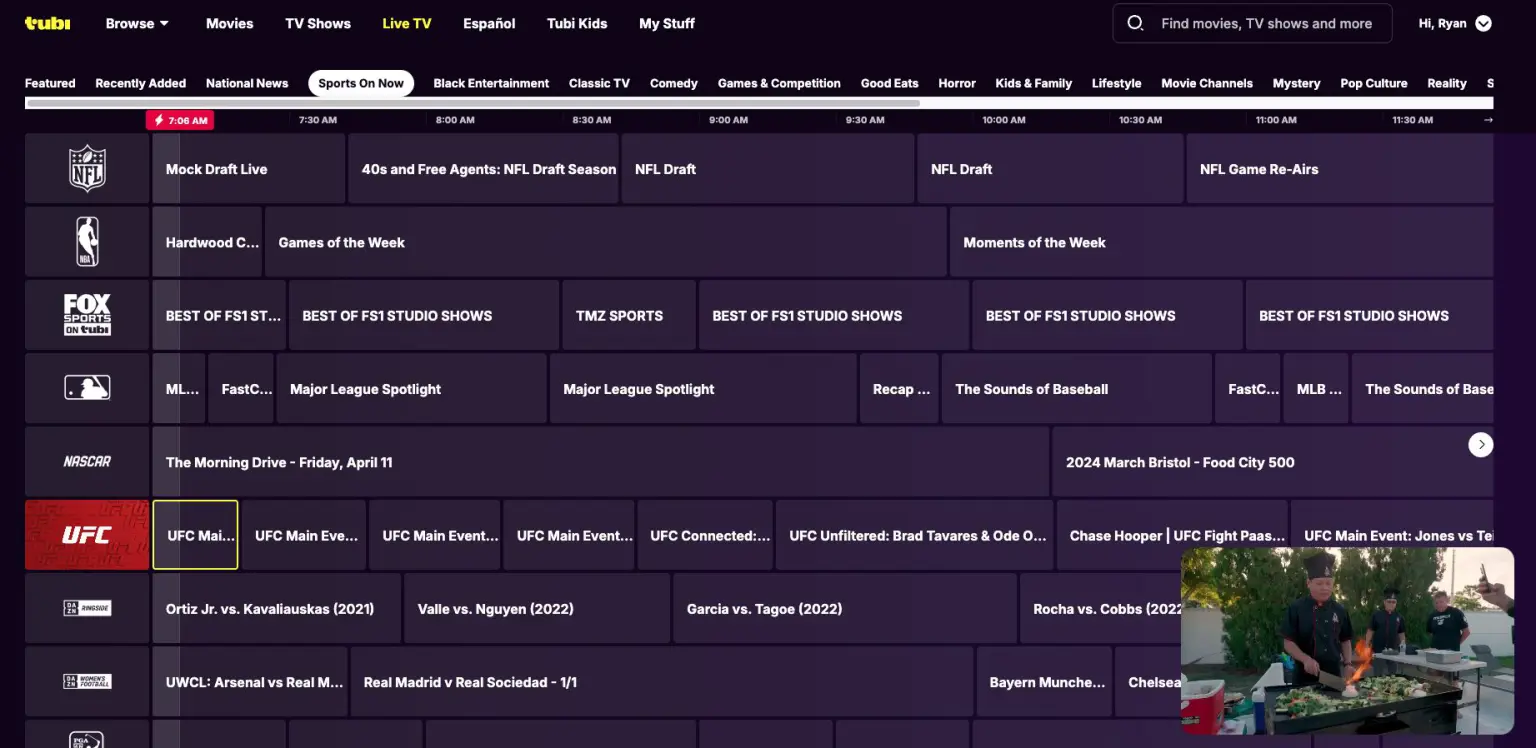Select the NFL channel logo
The height and width of the screenshot is (748, 1536).
tap(87, 168)
